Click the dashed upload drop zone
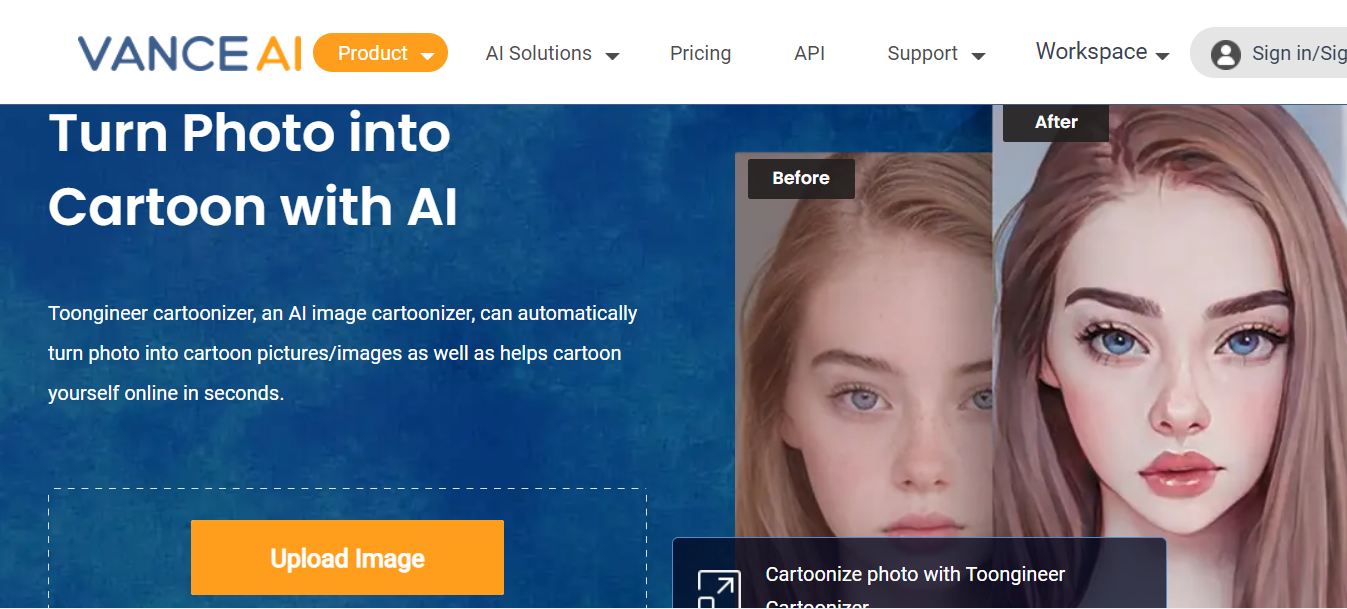1347x609 pixels. pos(347,549)
